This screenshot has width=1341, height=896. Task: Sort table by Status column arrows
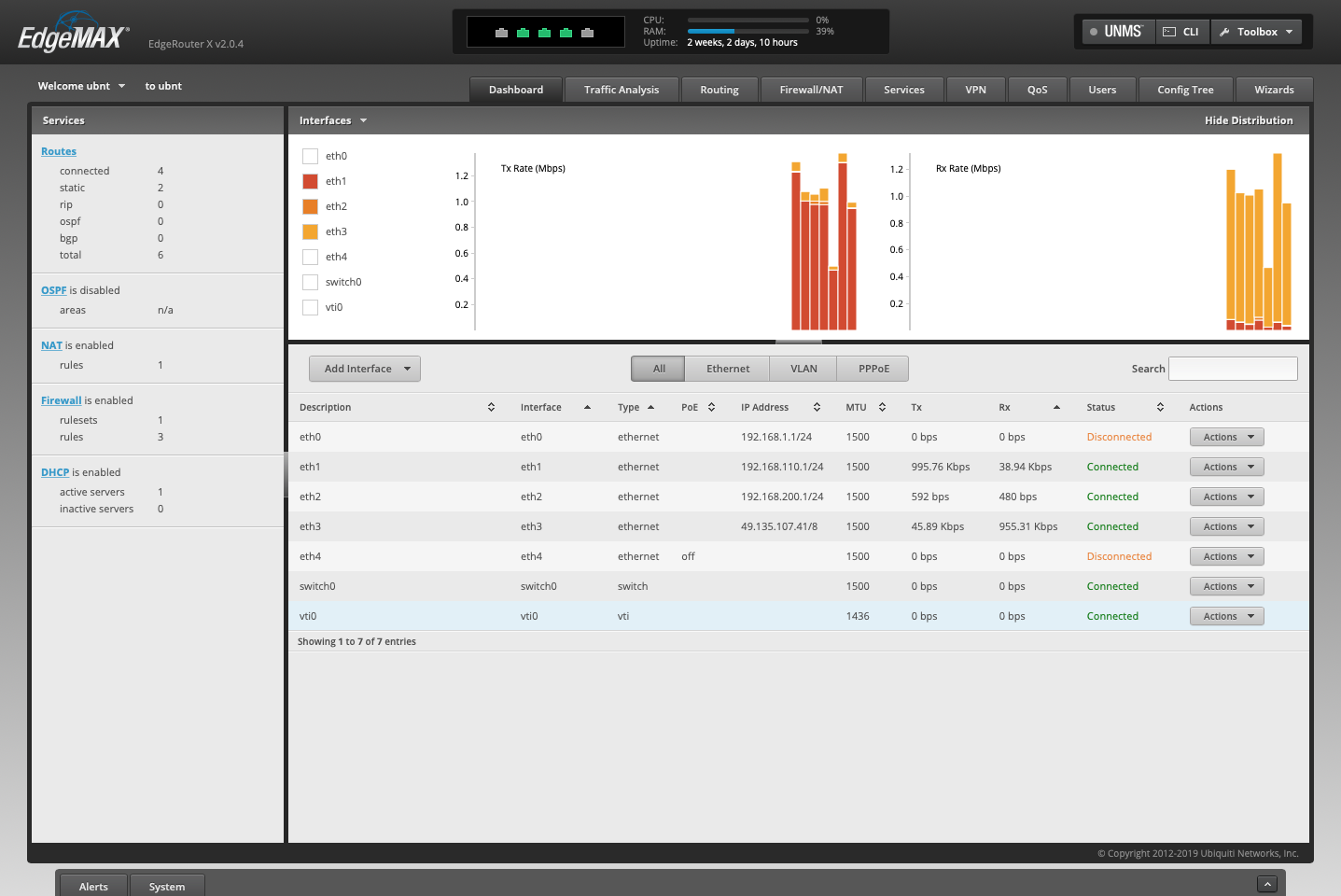click(1160, 407)
